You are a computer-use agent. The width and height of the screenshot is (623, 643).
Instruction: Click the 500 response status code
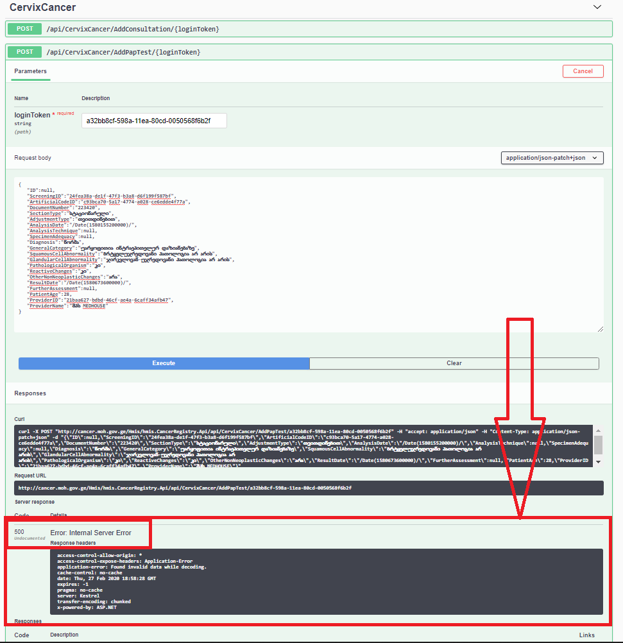pyautogui.click(x=19, y=532)
